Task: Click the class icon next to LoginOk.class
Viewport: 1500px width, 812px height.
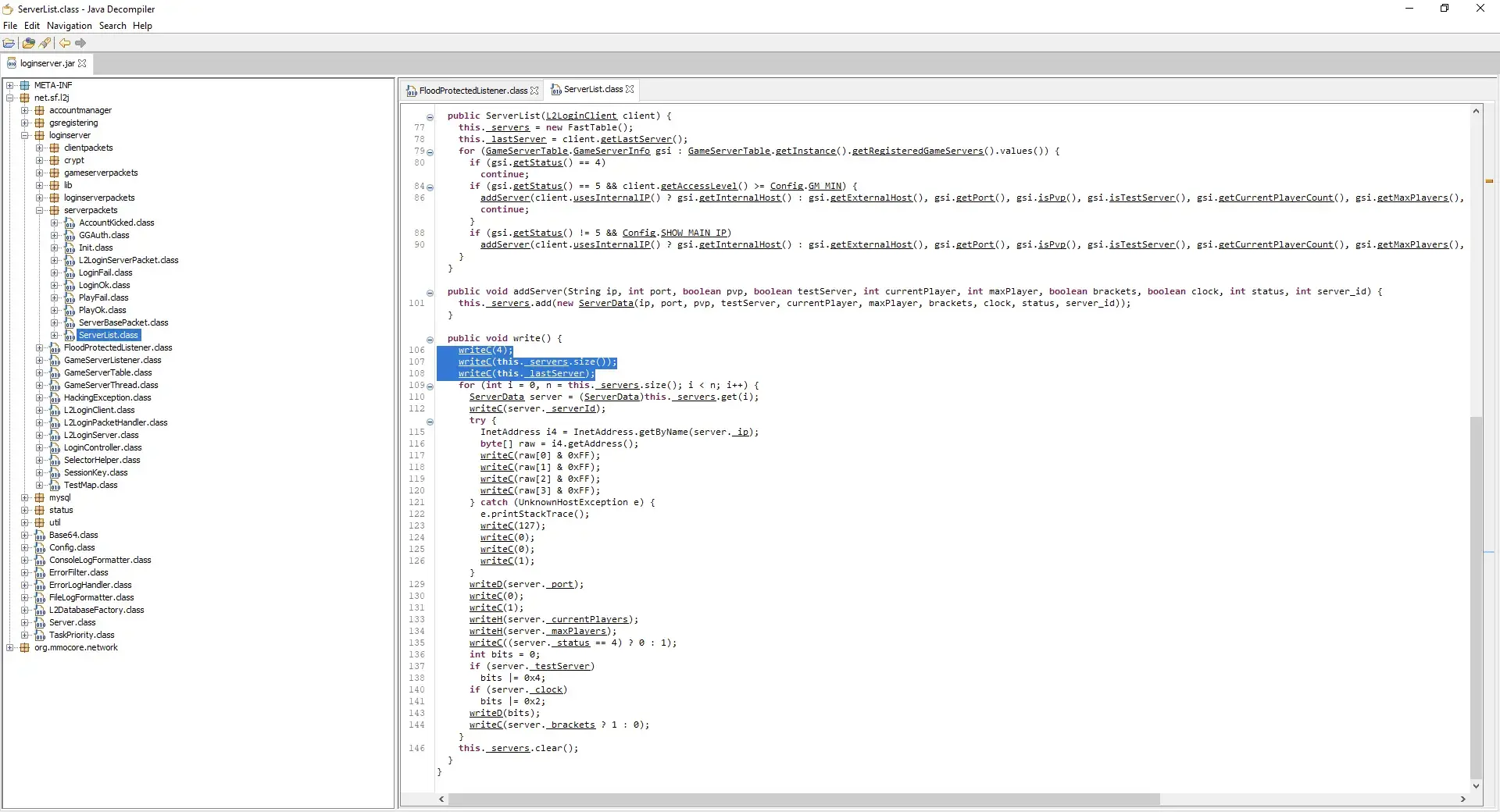Action: point(70,286)
